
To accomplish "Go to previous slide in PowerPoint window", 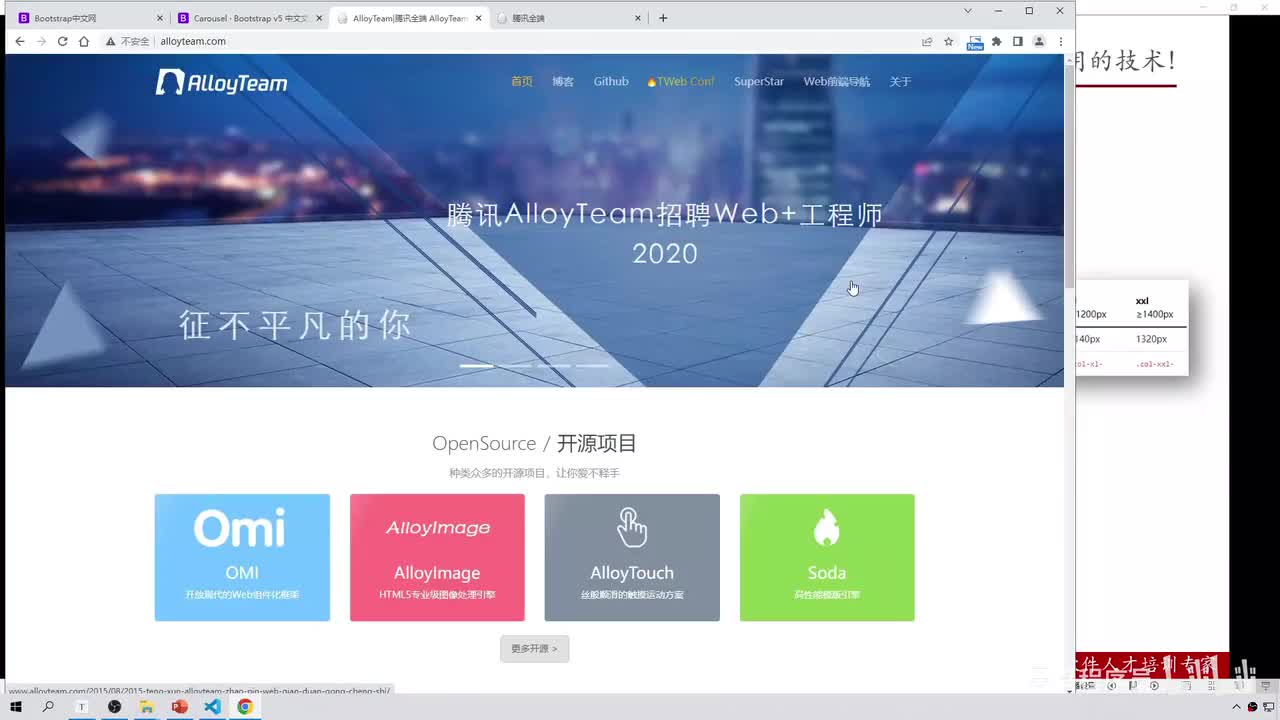I will 1111,686.
